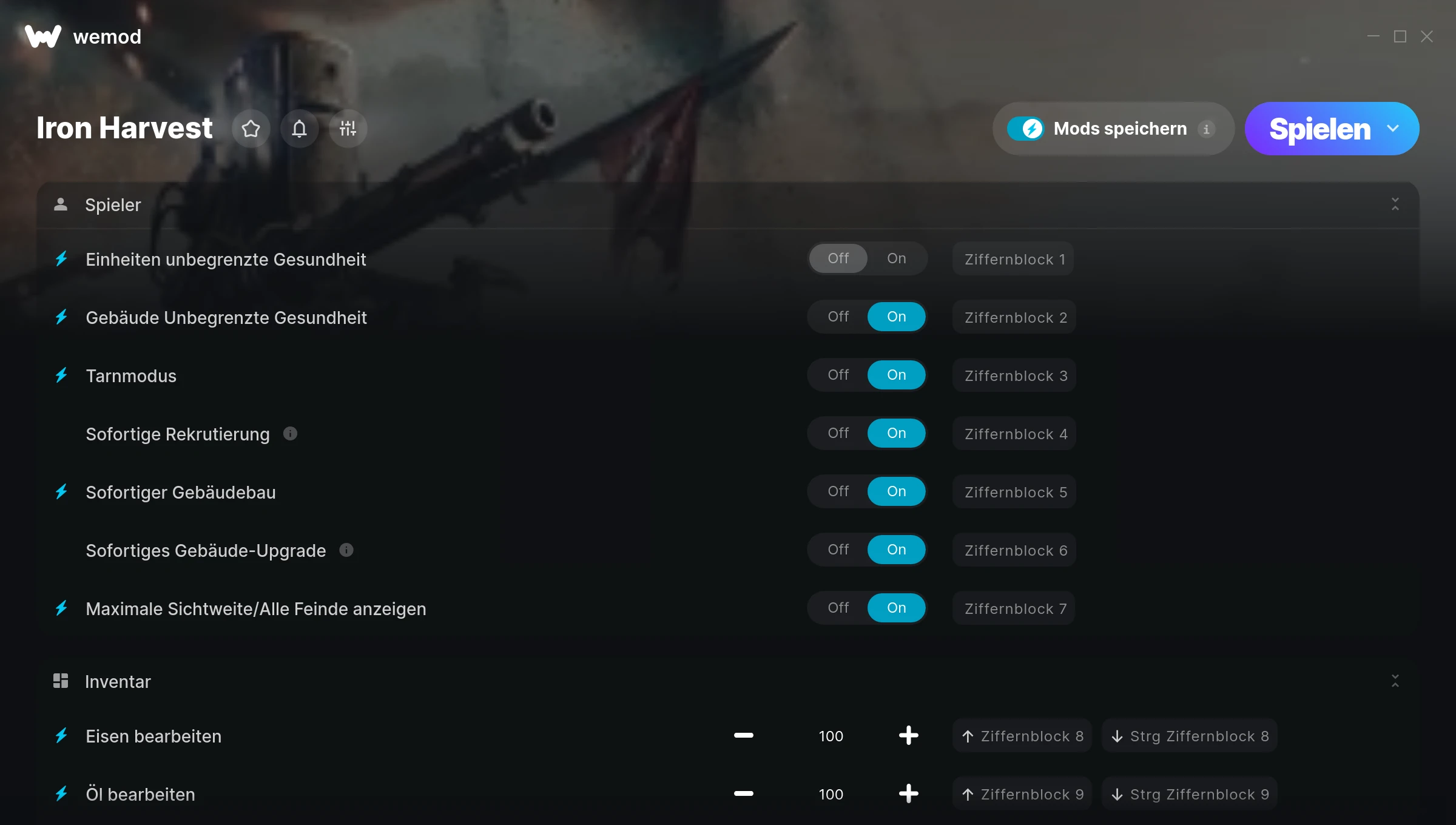Turn on Einheiten unbegrenzte Gesundheit
The width and height of the screenshot is (1456, 825).
coord(897,258)
